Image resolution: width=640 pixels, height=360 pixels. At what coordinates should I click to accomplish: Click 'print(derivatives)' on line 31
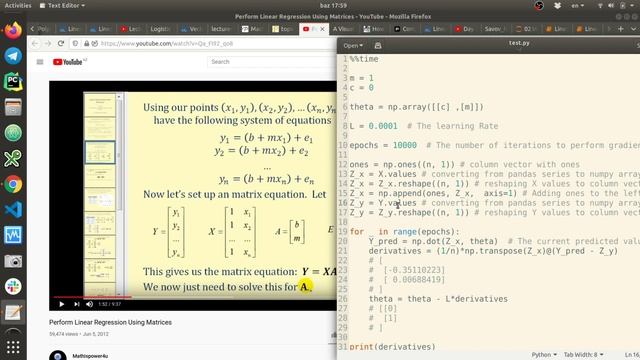(x=392, y=347)
